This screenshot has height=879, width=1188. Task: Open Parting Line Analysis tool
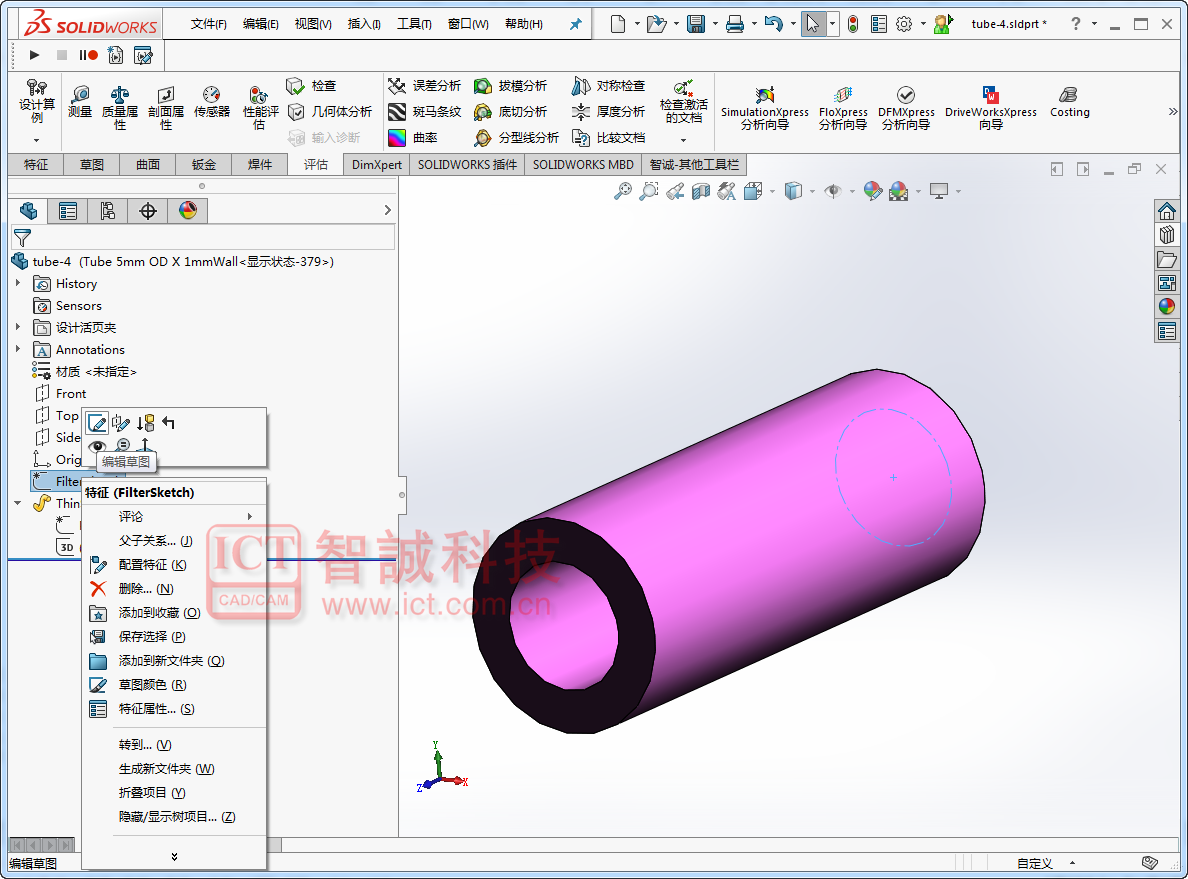click(516, 137)
